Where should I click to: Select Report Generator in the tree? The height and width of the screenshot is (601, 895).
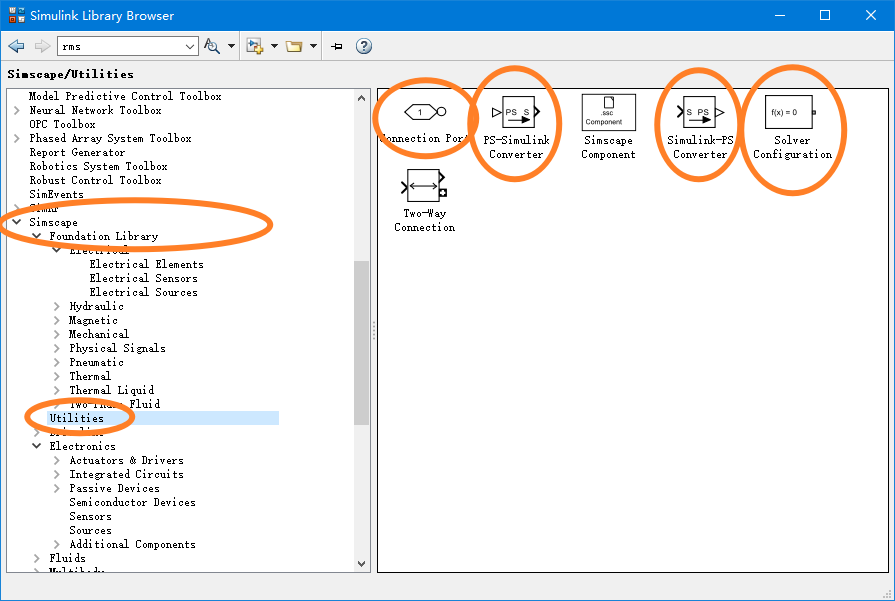[77, 152]
